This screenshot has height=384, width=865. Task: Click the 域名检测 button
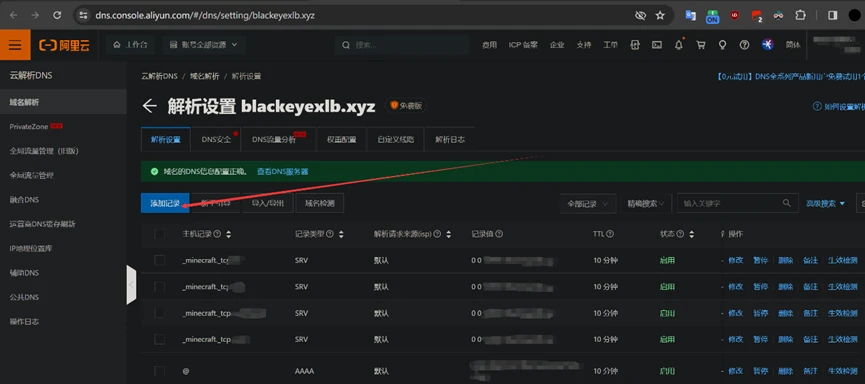tap(319, 203)
